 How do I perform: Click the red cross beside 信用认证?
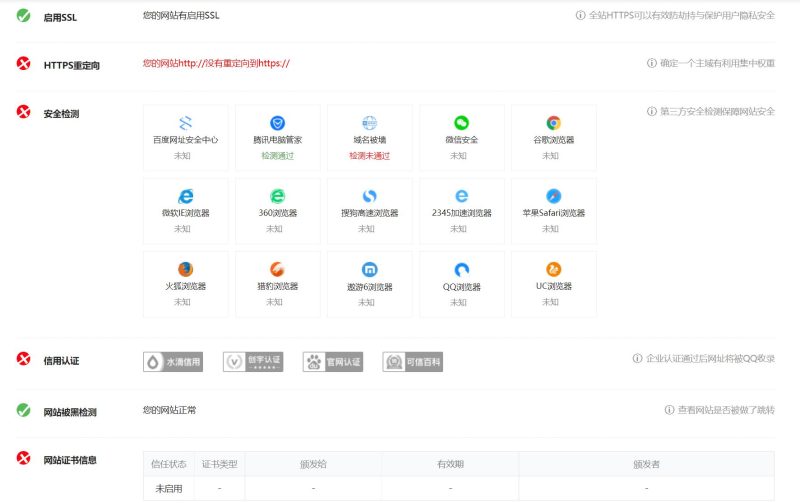pyautogui.click(x=23, y=359)
